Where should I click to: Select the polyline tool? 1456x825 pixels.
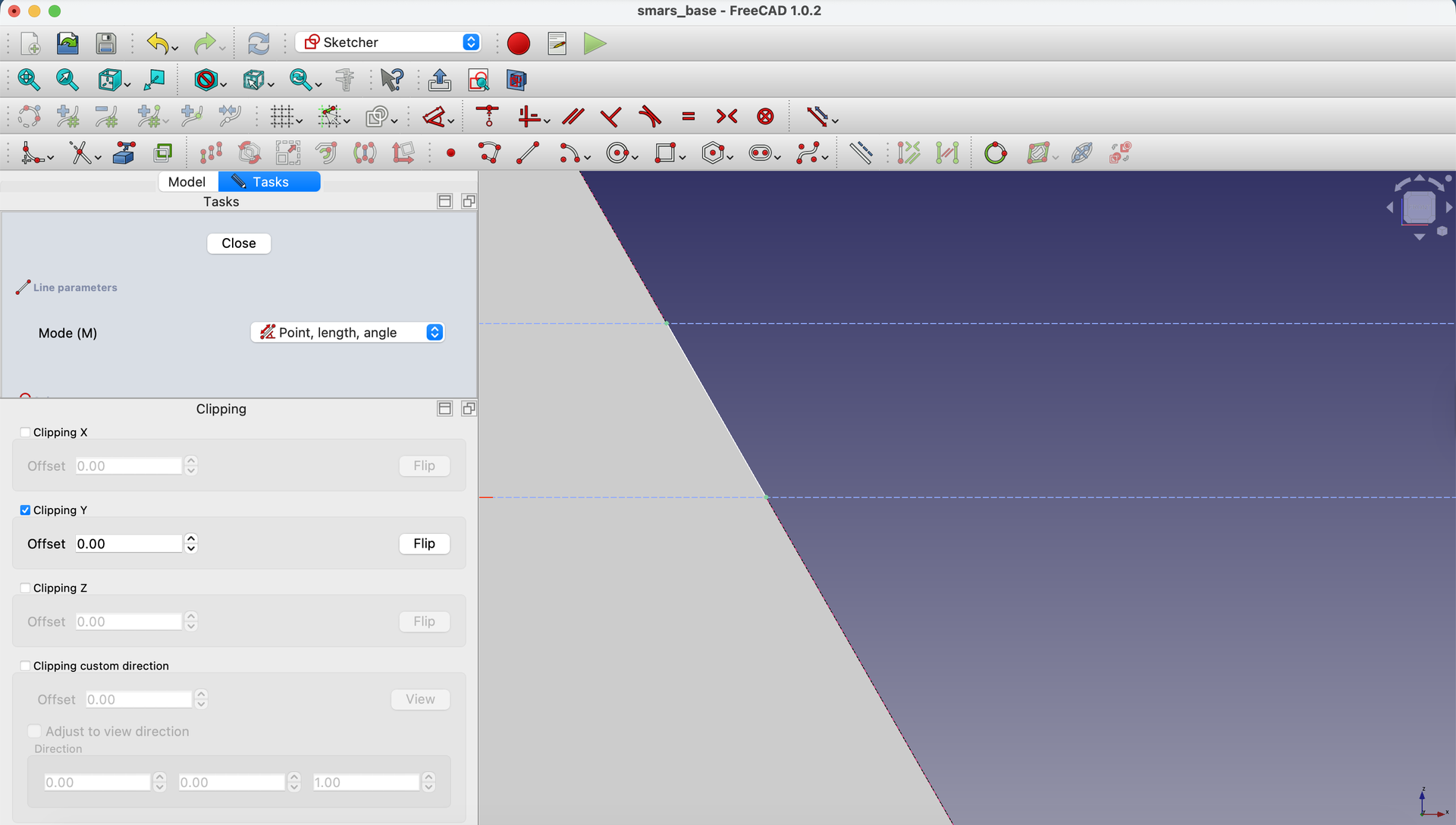point(490,153)
